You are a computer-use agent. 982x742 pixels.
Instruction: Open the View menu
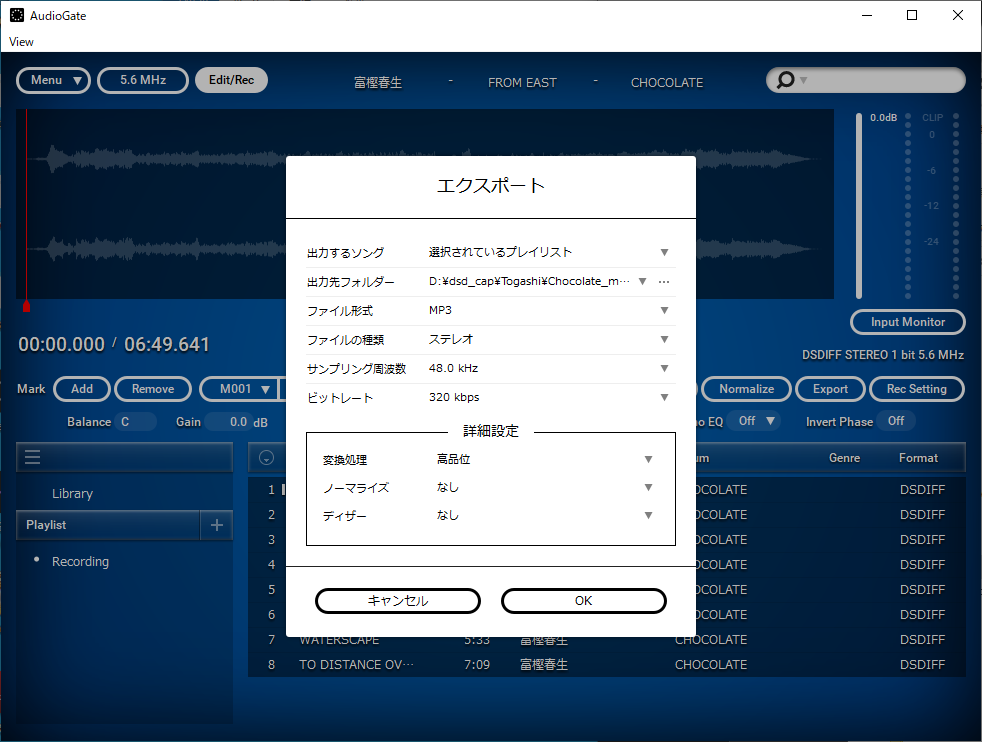[21, 42]
